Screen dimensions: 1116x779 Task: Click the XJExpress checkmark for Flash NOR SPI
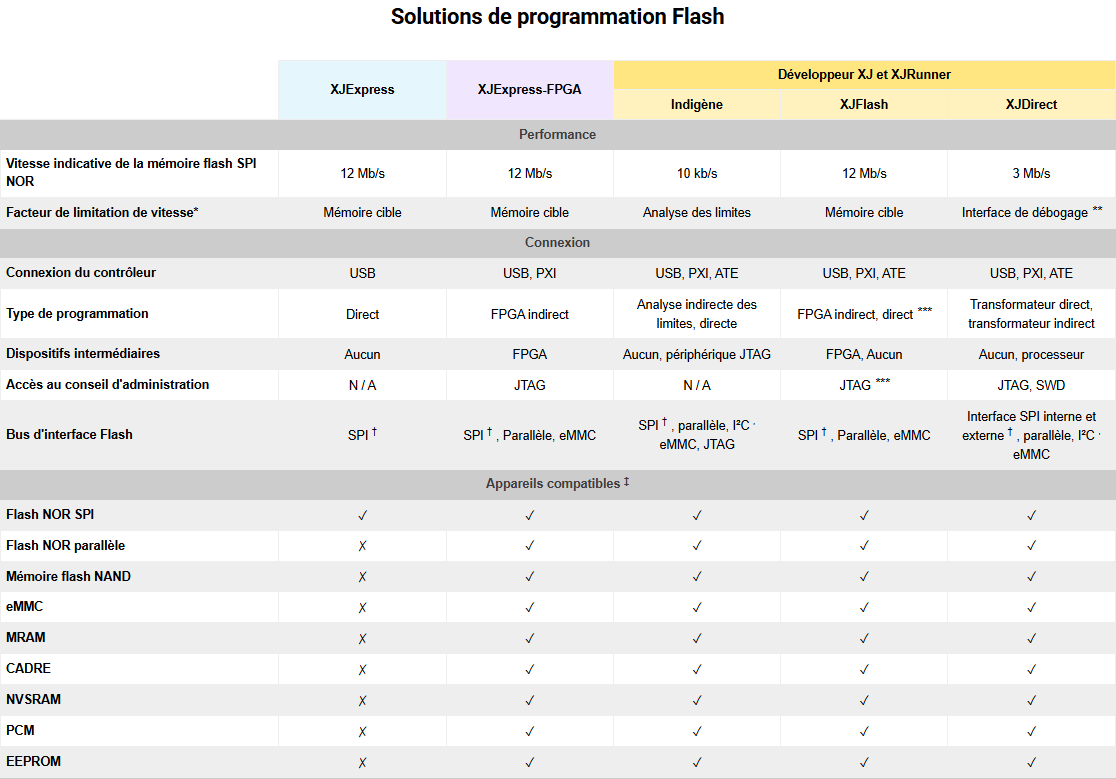(362, 516)
